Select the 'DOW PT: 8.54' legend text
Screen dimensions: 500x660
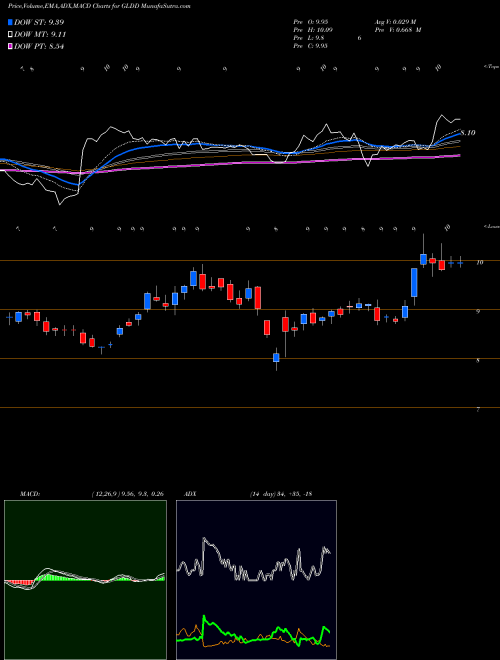[x=39, y=46]
